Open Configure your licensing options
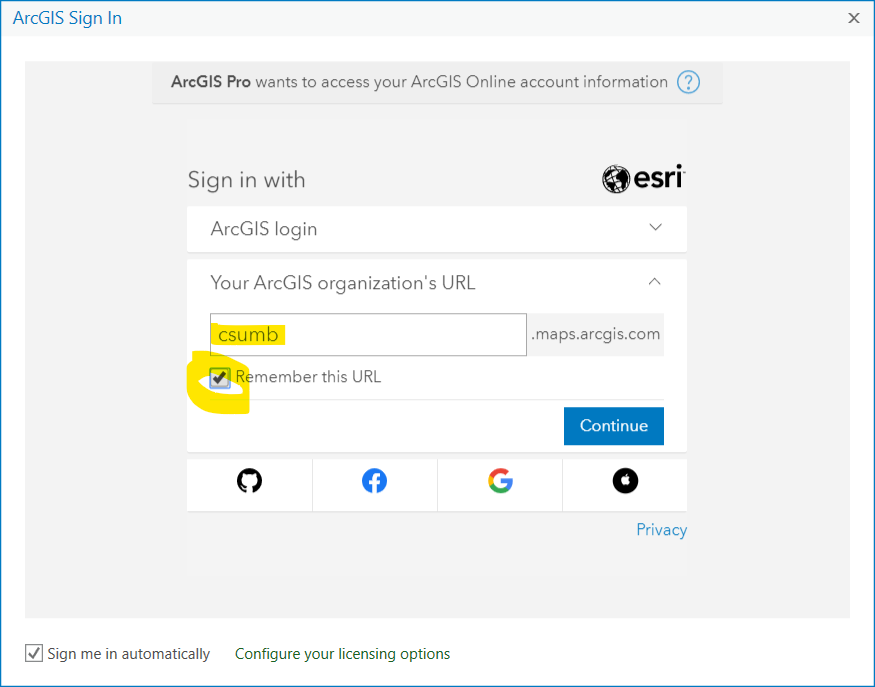875x687 pixels. point(342,653)
